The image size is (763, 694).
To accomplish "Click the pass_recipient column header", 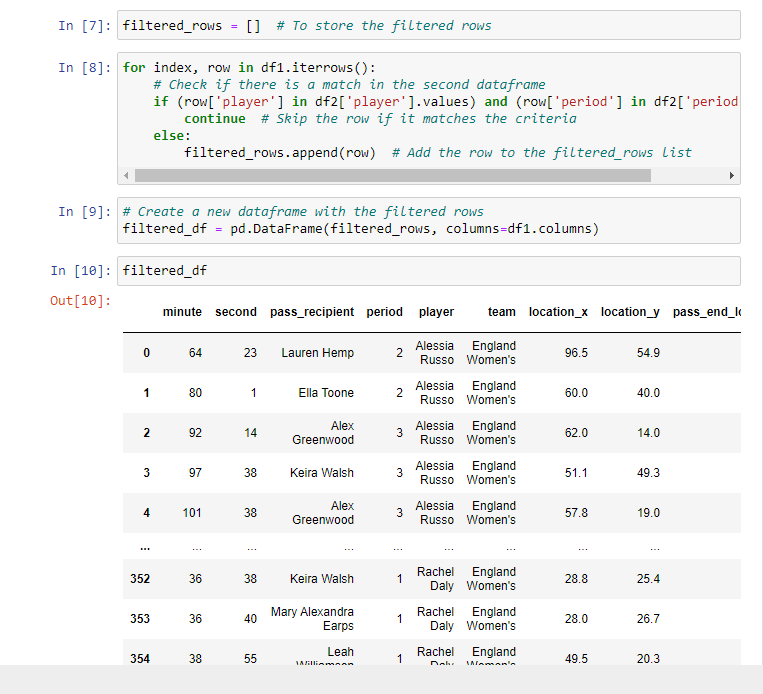I will click(x=312, y=312).
